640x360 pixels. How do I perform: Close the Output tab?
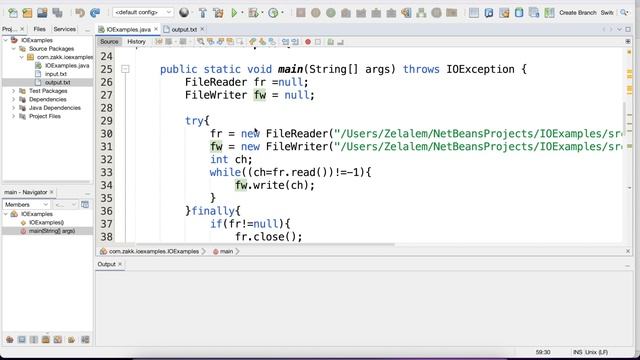click(120, 264)
